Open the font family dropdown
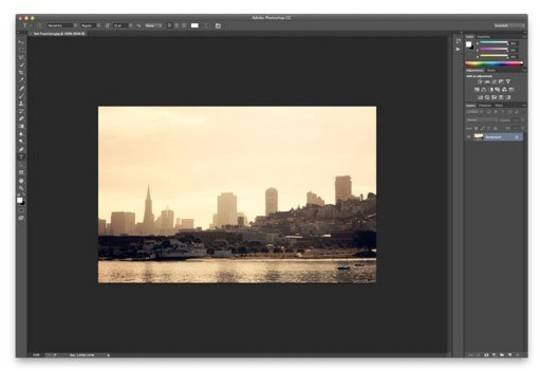The height and width of the screenshot is (371, 540). [61, 25]
